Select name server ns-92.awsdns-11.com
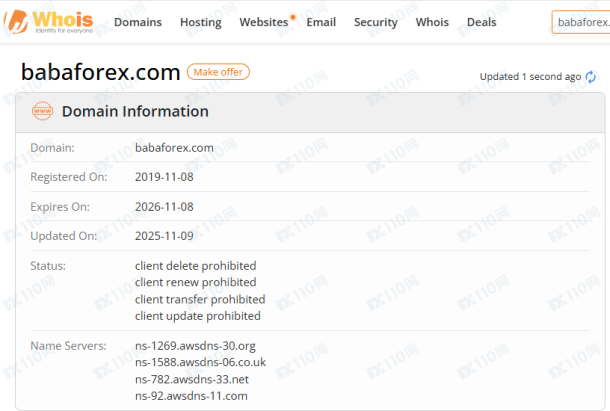 point(191,396)
